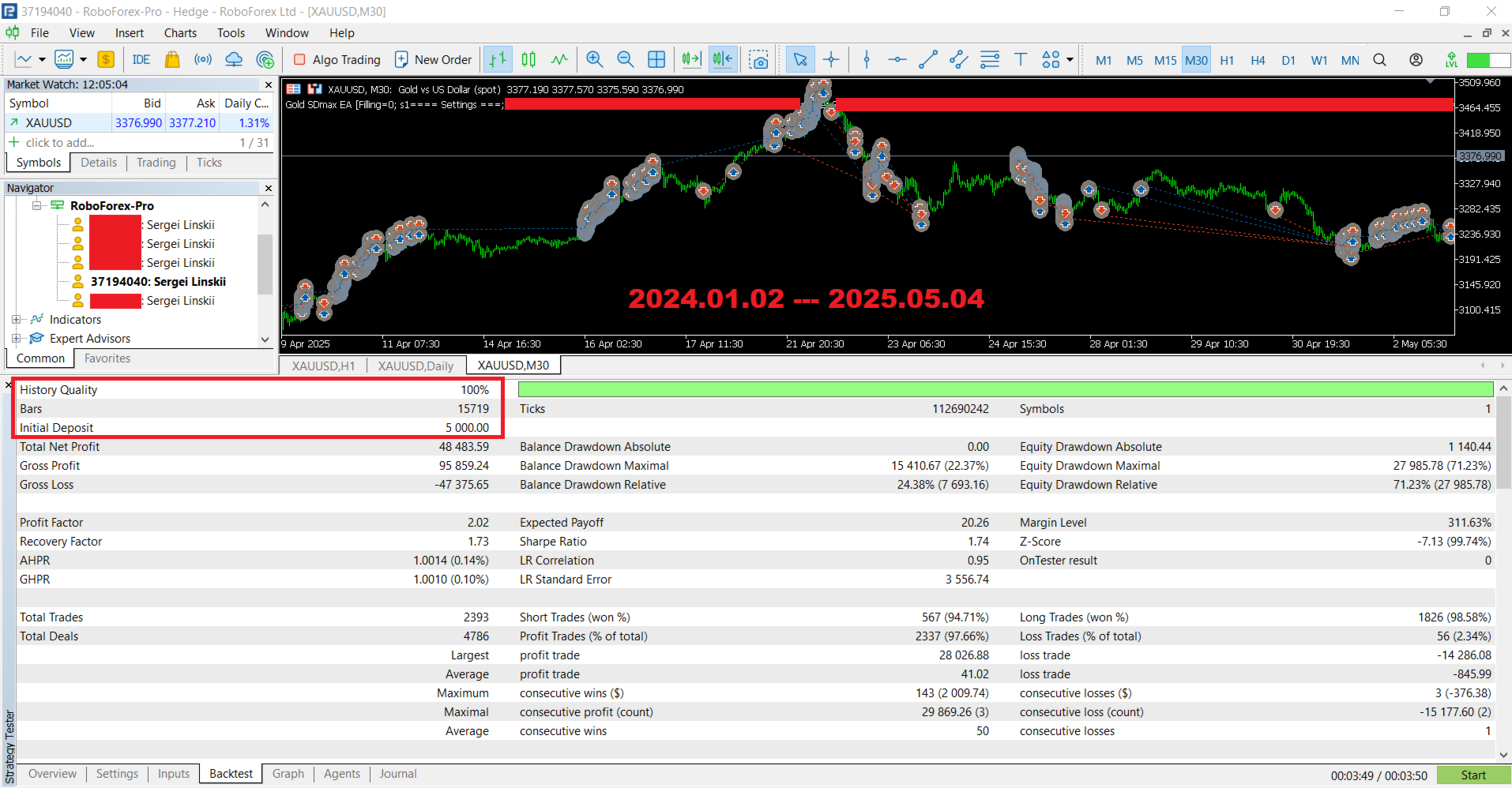Open the Charts menu
Screen dimensions: 1512x788
180,33
